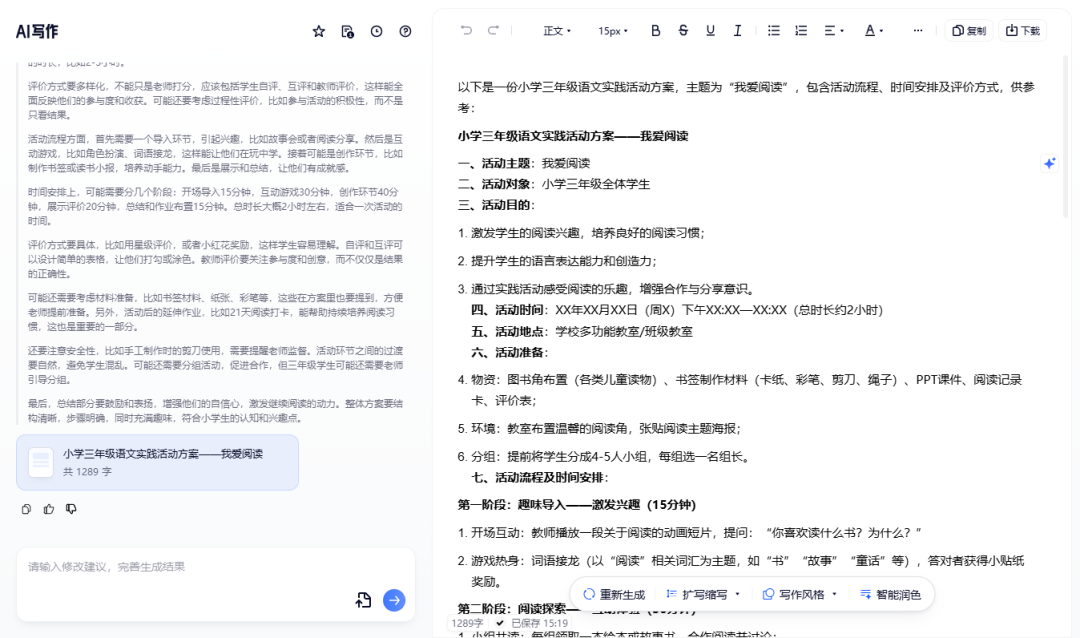Toggle italic formatting
The width and height of the screenshot is (1080, 638).
(737, 31)
